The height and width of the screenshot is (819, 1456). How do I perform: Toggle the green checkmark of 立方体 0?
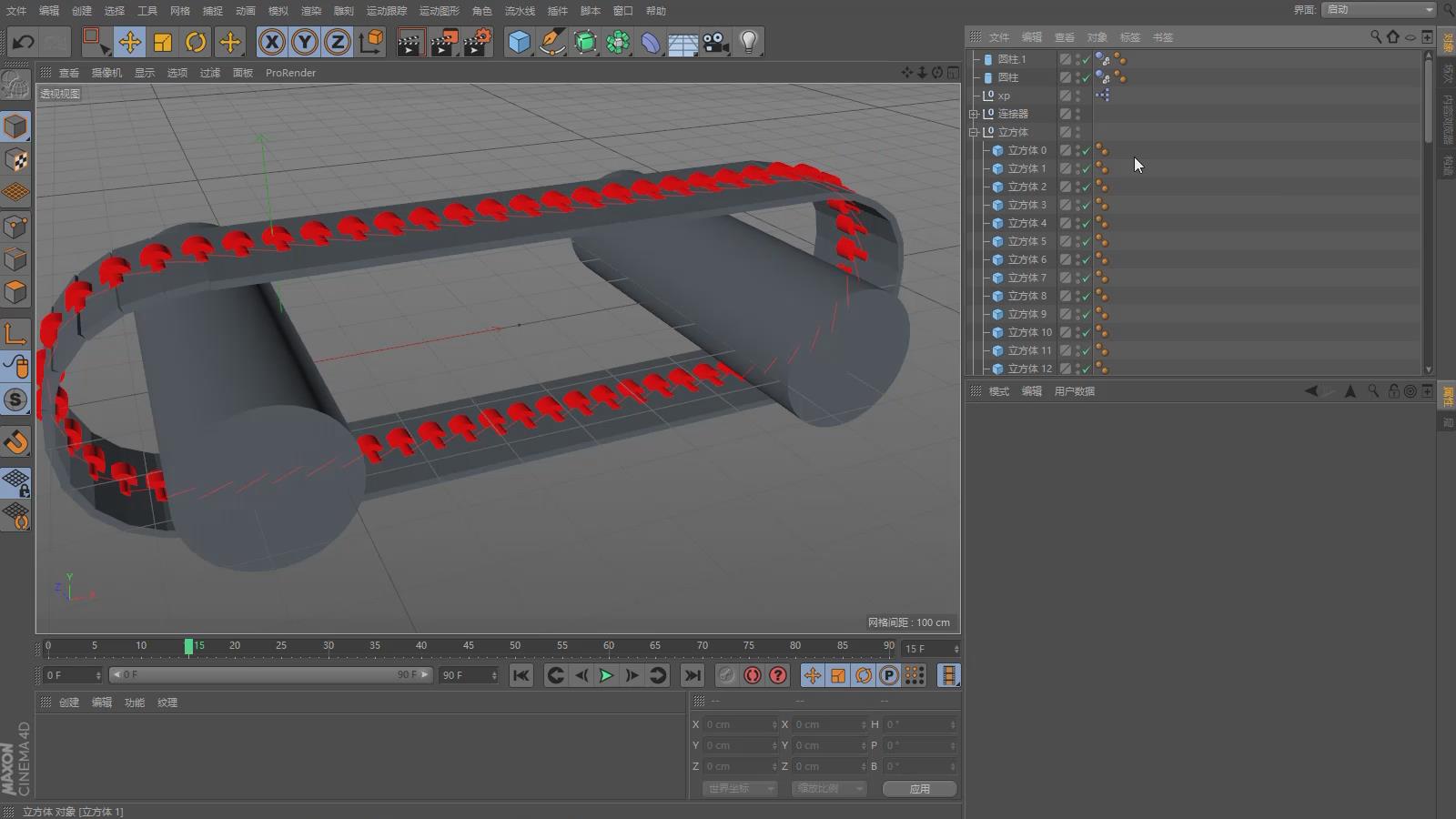[1086, 150]
